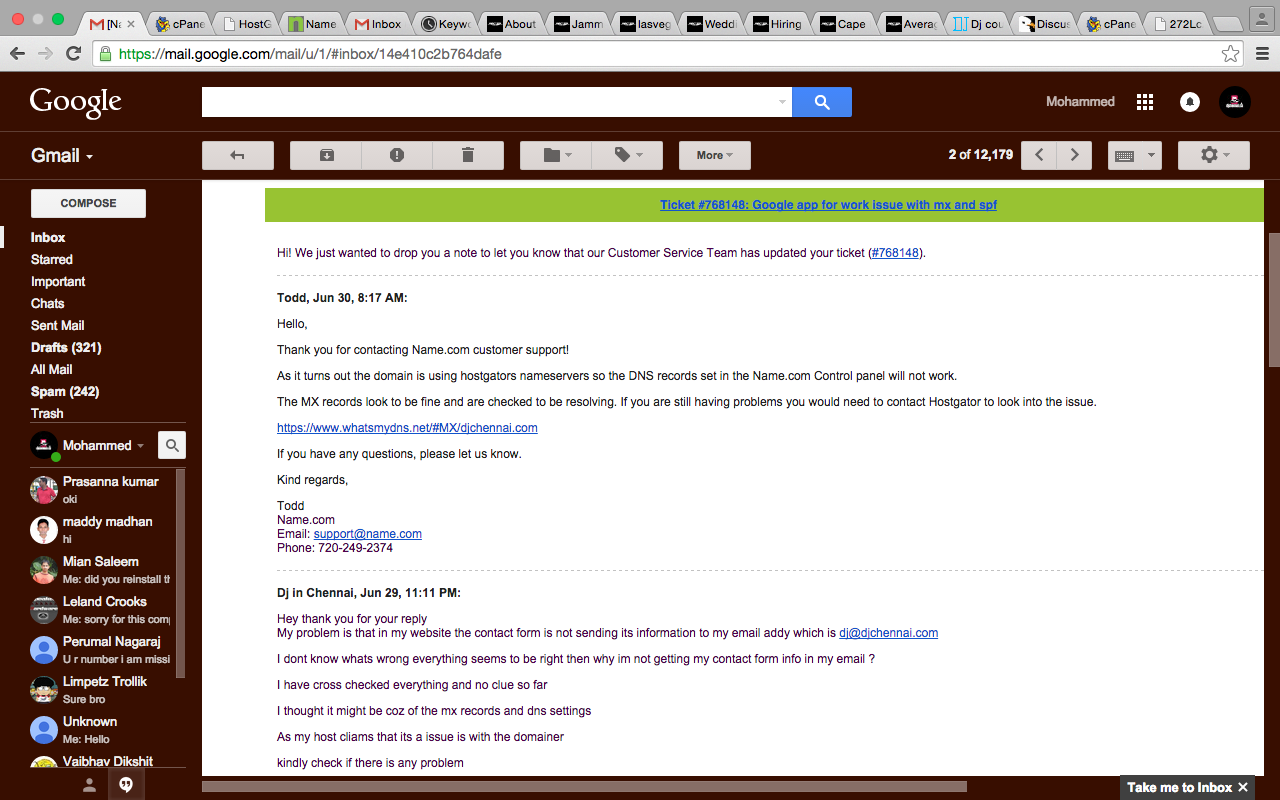1280x800 pixels.
Task: Open chat with Leland Crooks
Action: click(100, 609)
